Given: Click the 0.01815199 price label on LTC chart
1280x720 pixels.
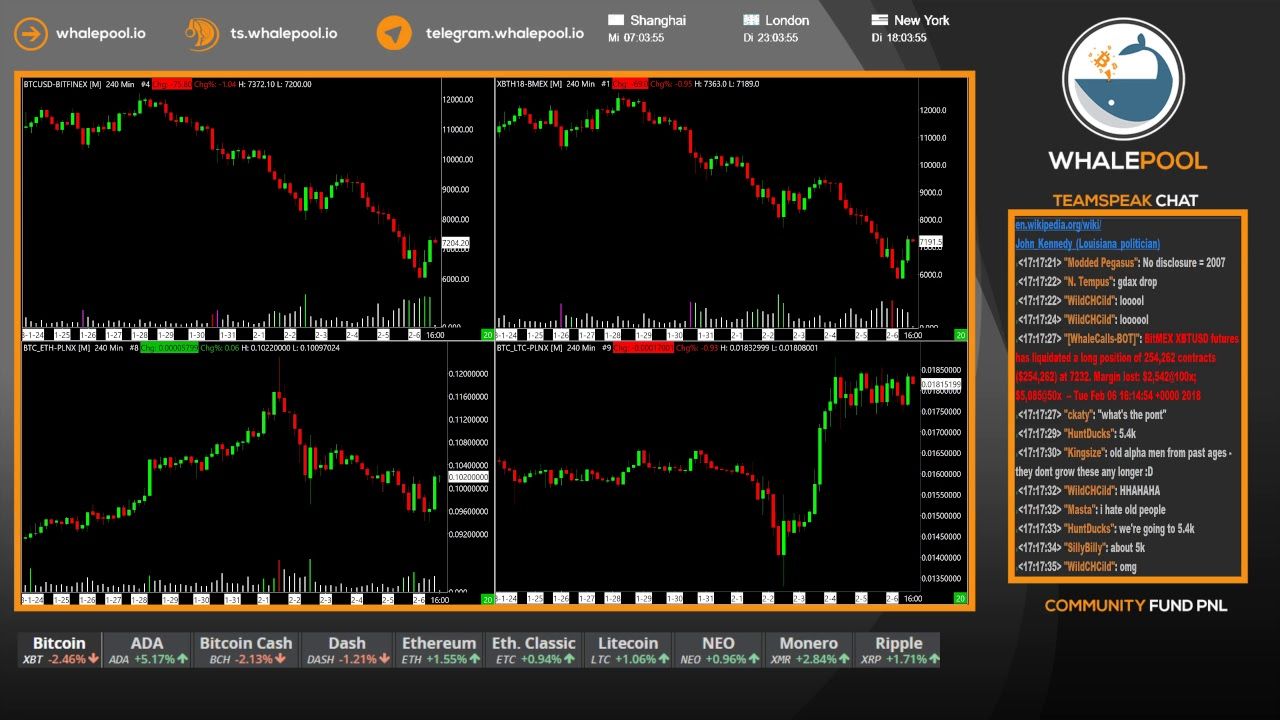Looking at the screenshot, I should 941,384.
